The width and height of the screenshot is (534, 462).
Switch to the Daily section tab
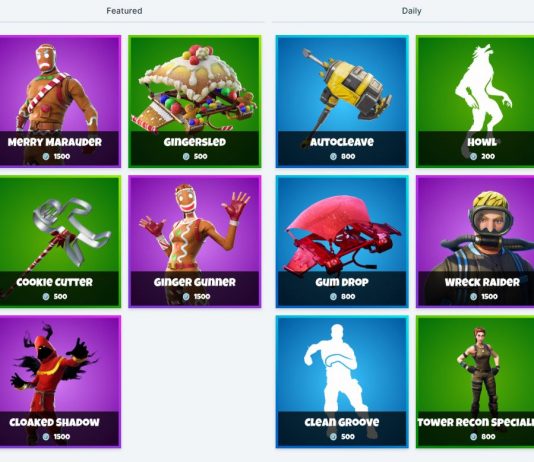coord(411,11)
